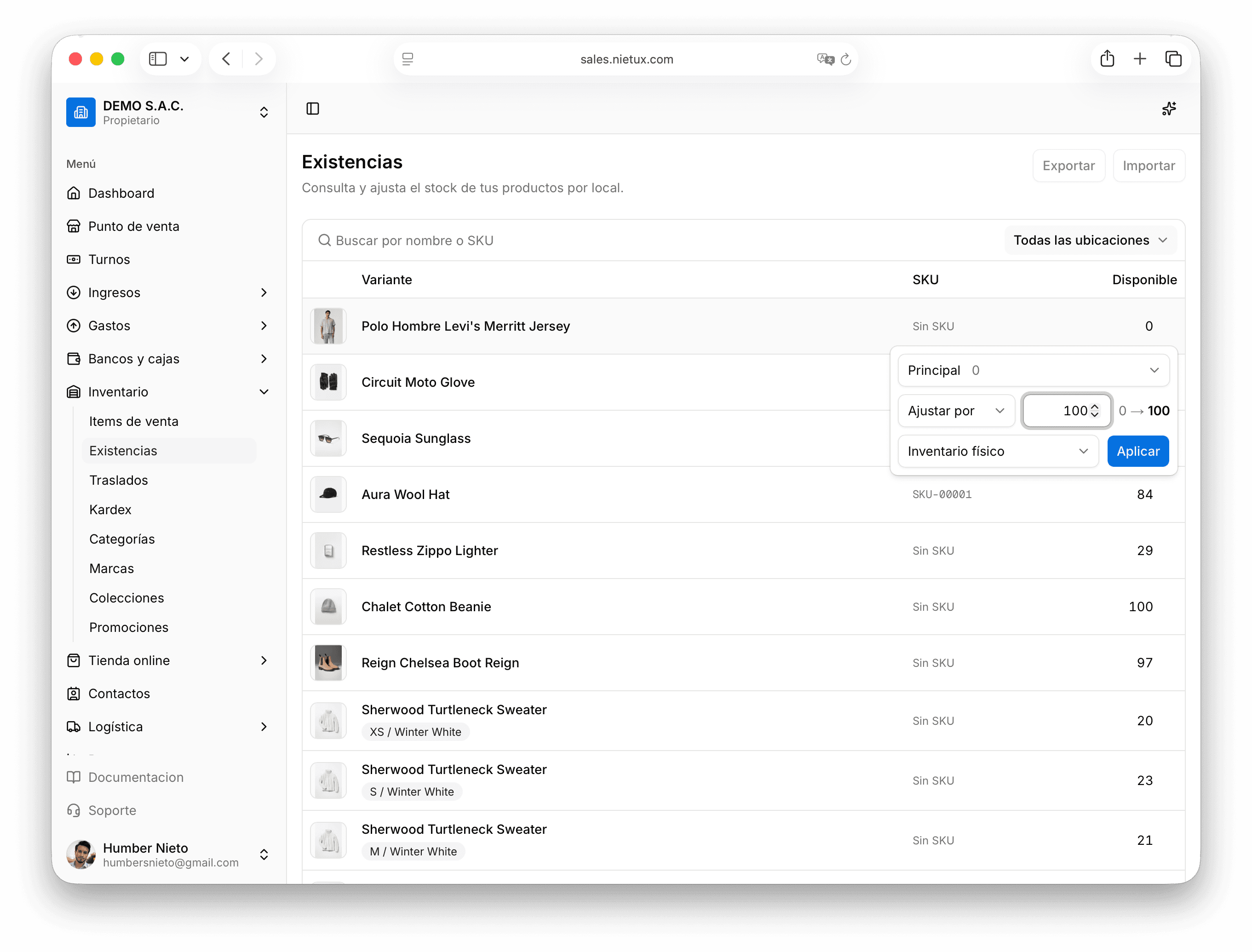
Task: Click the page reader icon in address bar
Action: click(x=408, y=59)
